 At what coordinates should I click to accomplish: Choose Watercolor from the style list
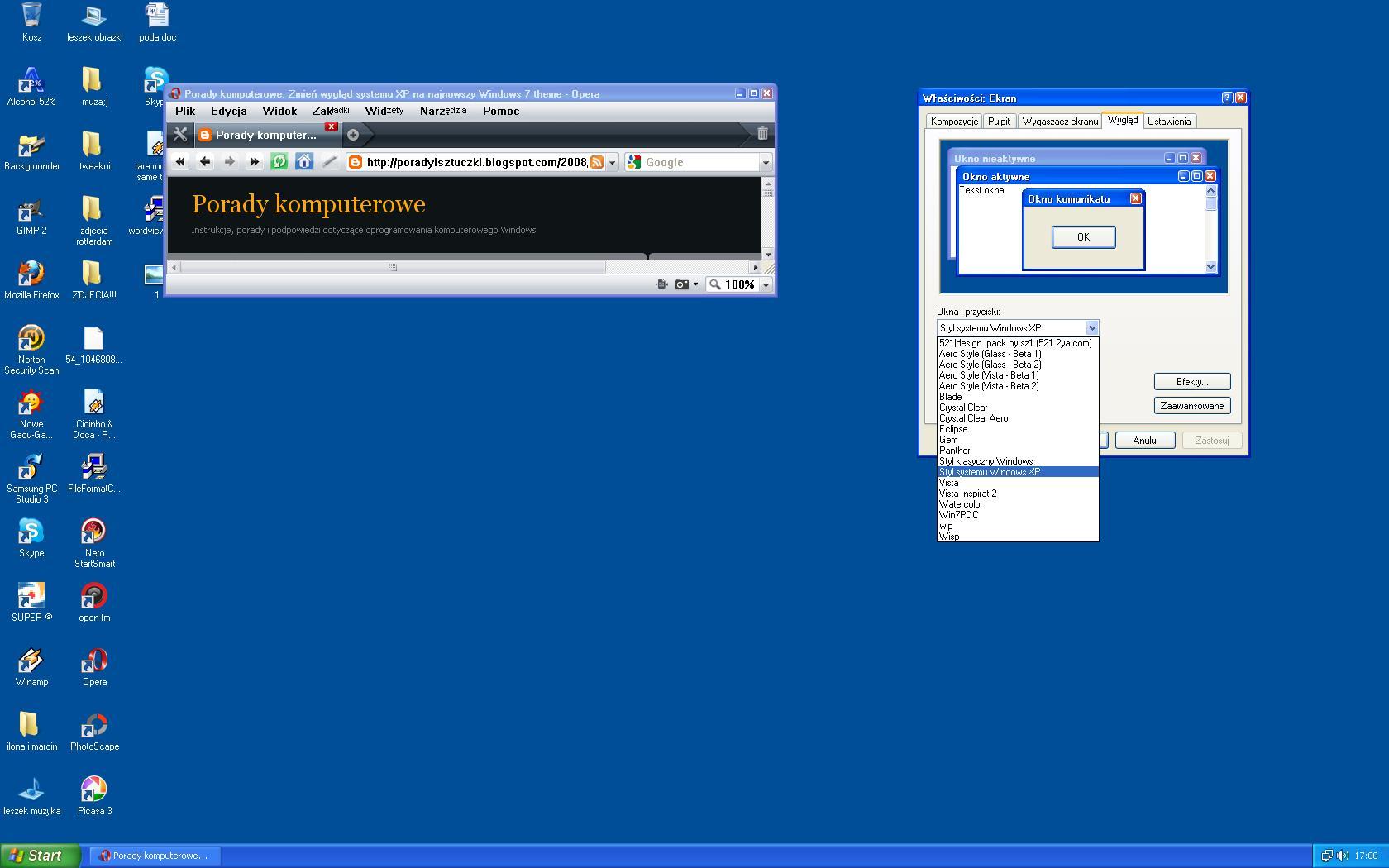point(1018,504)
